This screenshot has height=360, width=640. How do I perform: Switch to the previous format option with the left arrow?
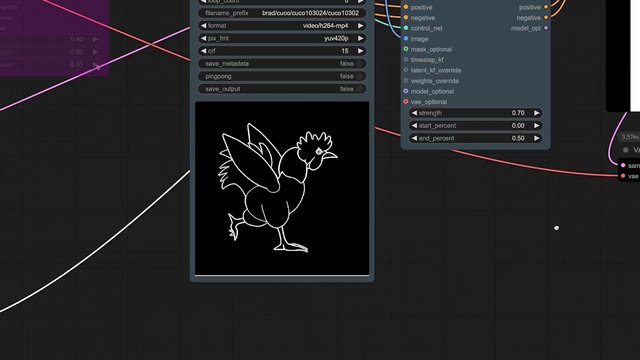(203, 26)
